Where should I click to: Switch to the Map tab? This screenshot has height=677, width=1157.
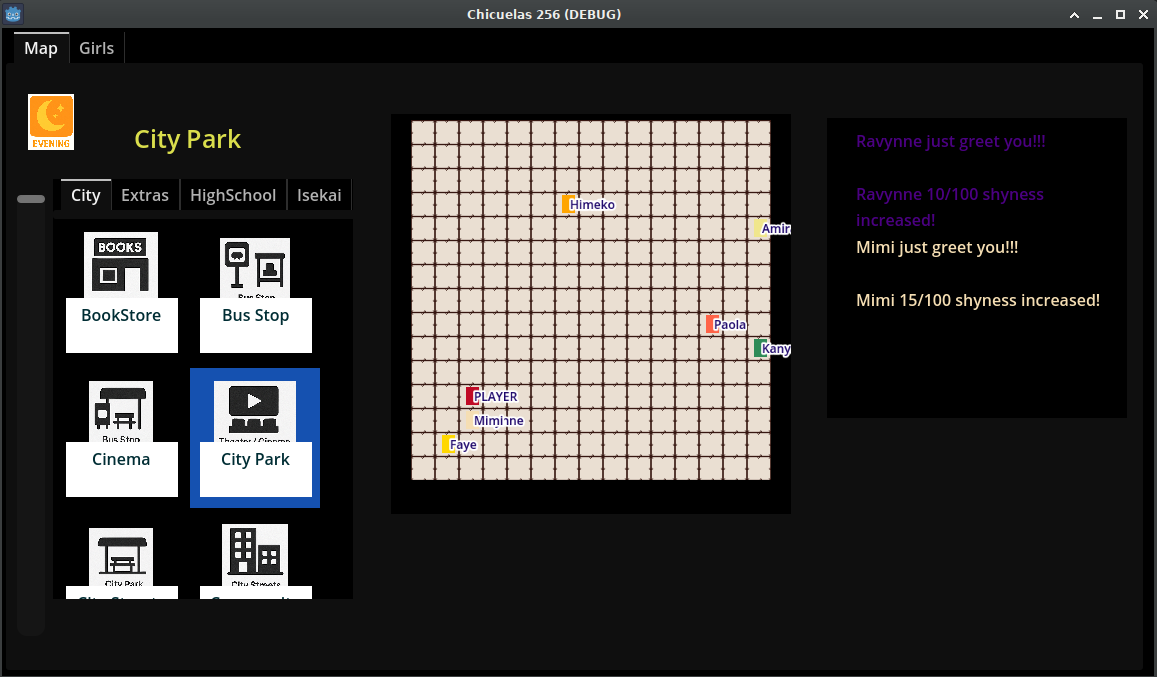(x=41, y=48)
